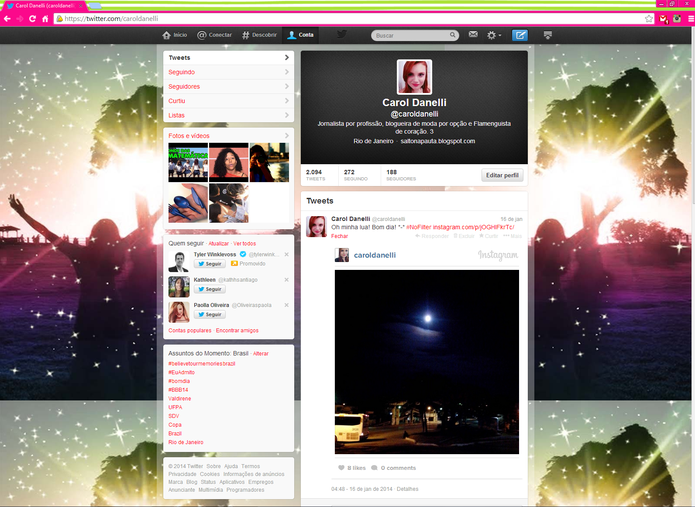Open Encontrar amigos link
Viewport: 695px width, 507px height.
237,331
